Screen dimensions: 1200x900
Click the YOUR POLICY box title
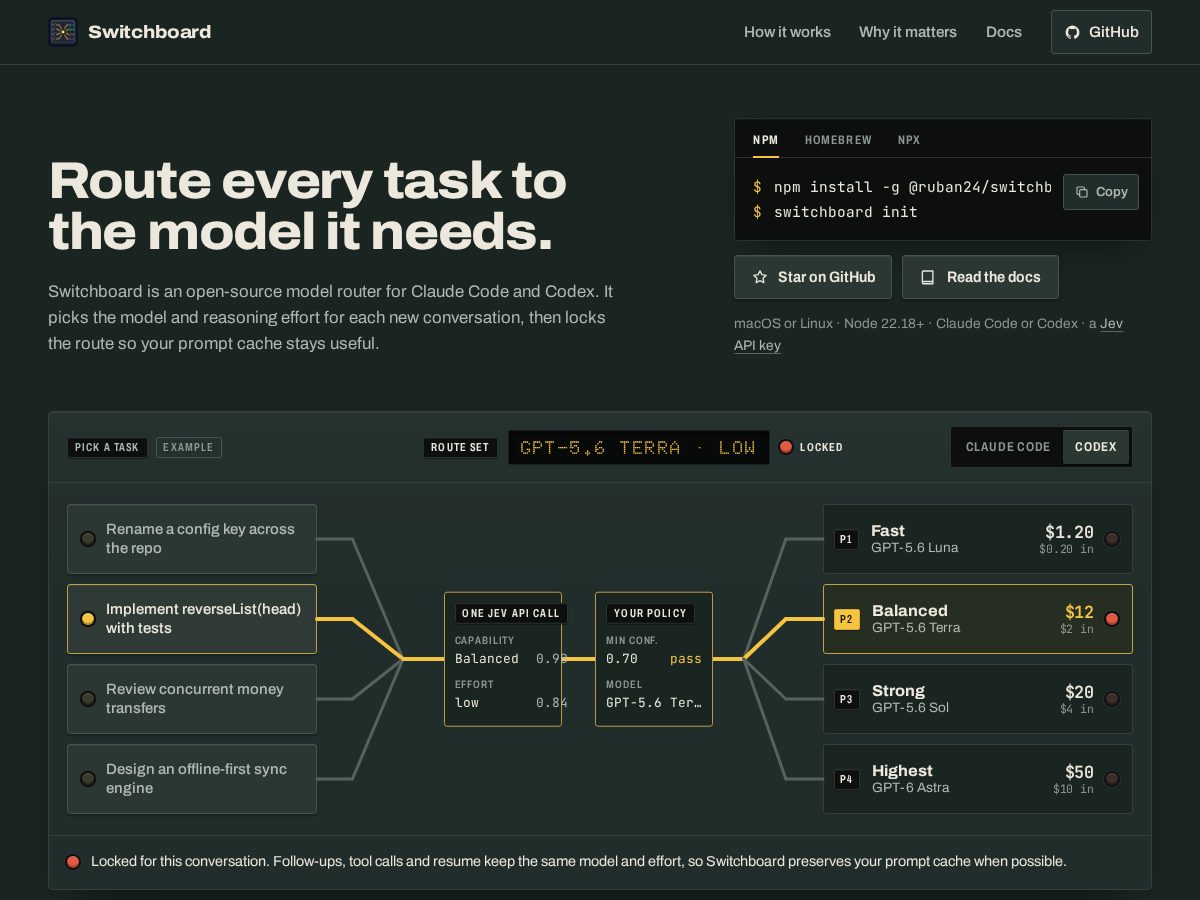pos(650,613)
